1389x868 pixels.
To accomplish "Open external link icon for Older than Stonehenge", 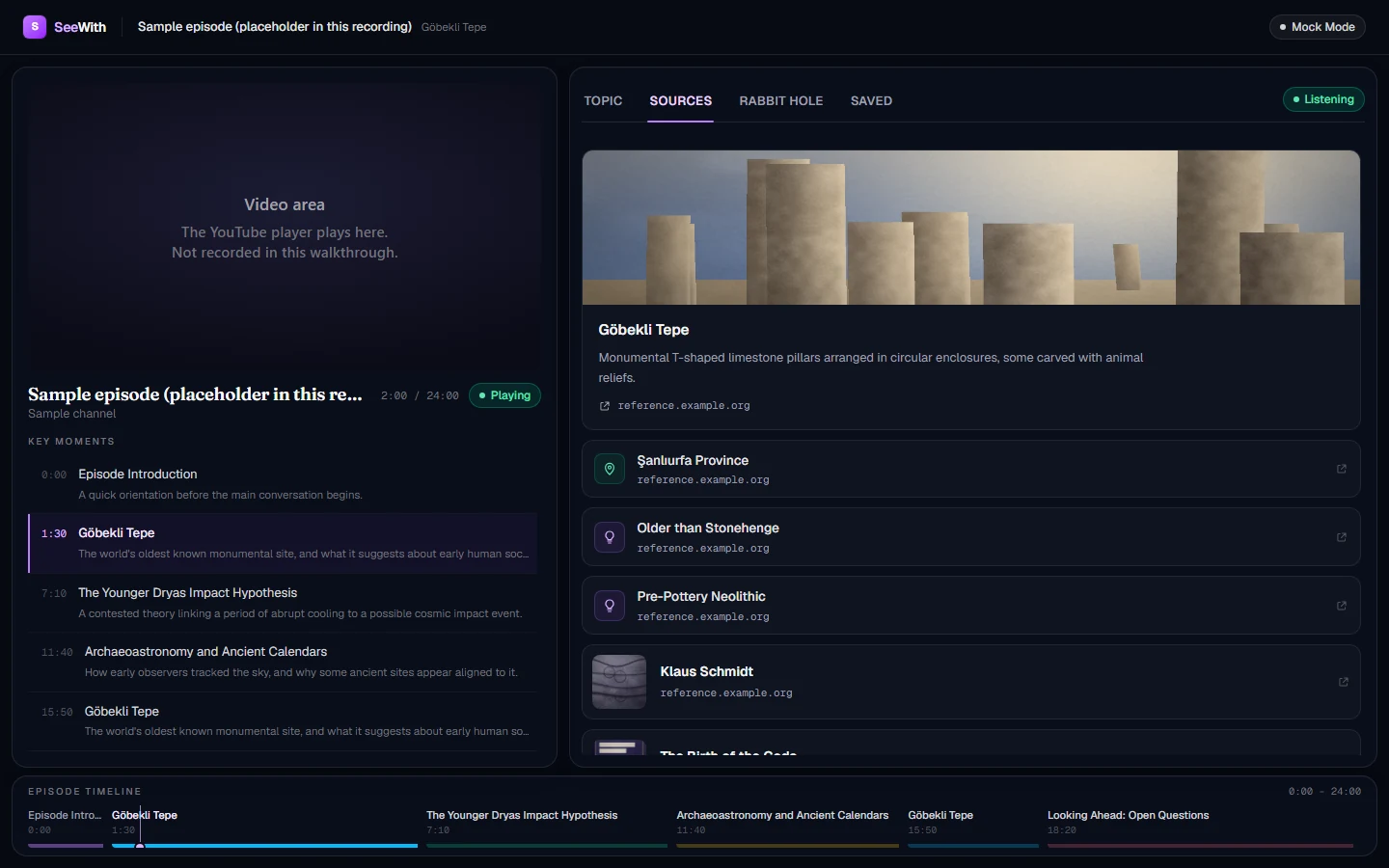I will [x=1341, y=537].
